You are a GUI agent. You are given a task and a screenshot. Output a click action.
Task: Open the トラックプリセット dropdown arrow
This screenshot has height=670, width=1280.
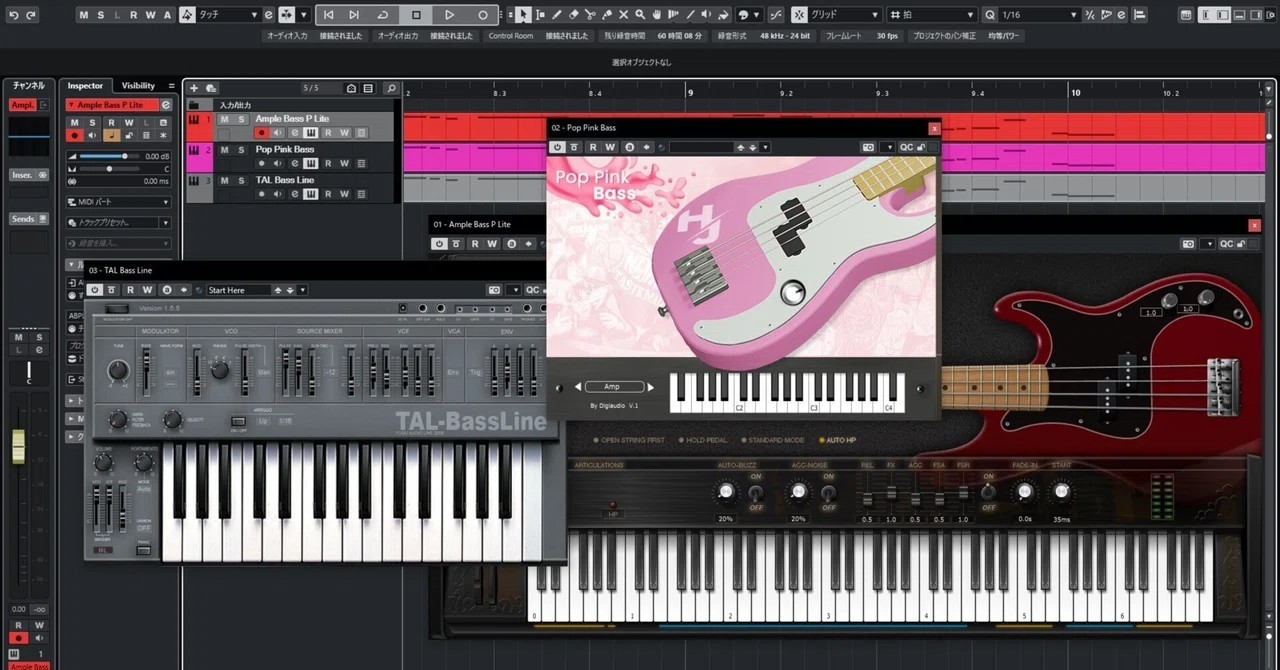pos(165,222)
